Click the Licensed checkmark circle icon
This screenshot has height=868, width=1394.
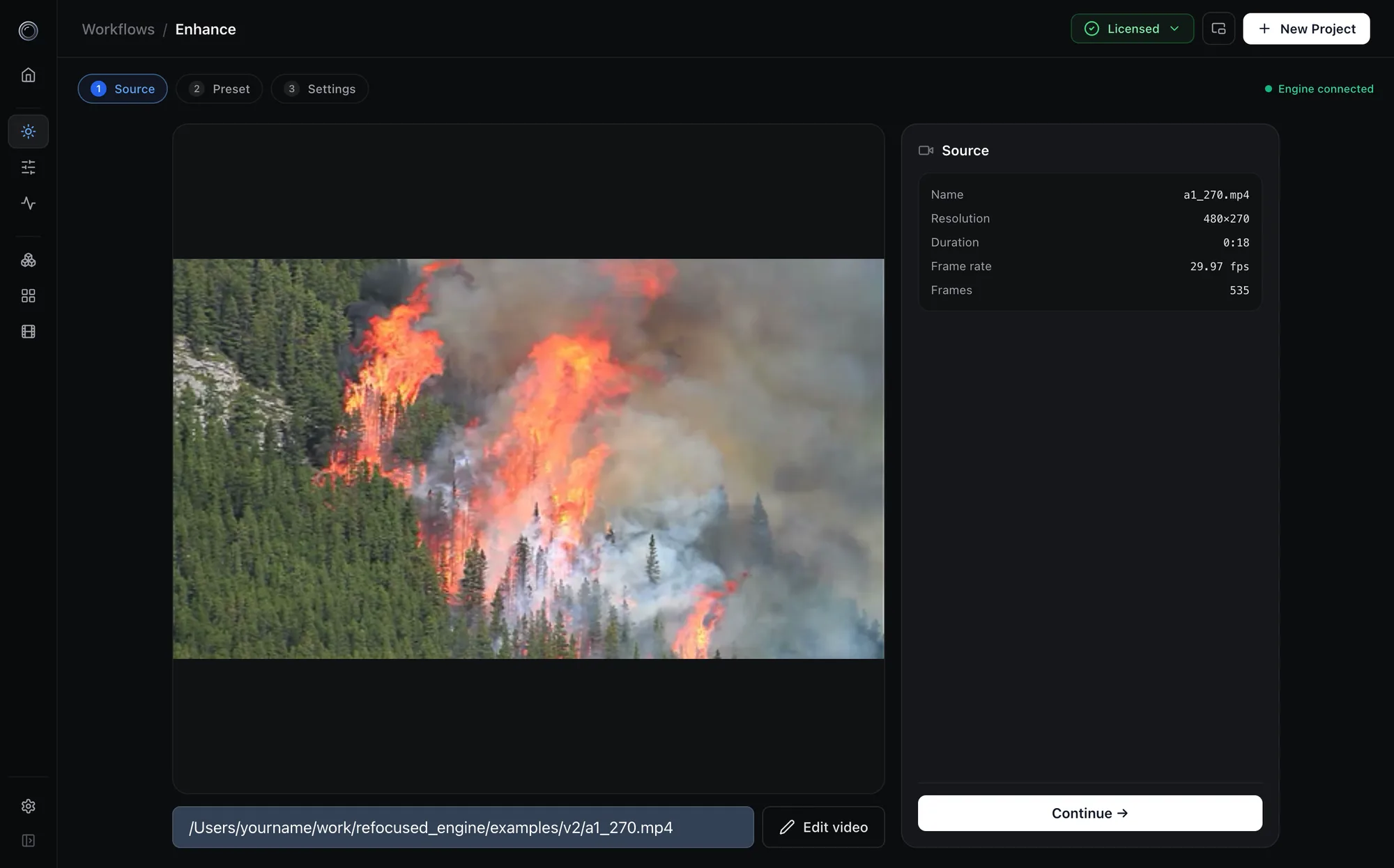[1092, 29]
